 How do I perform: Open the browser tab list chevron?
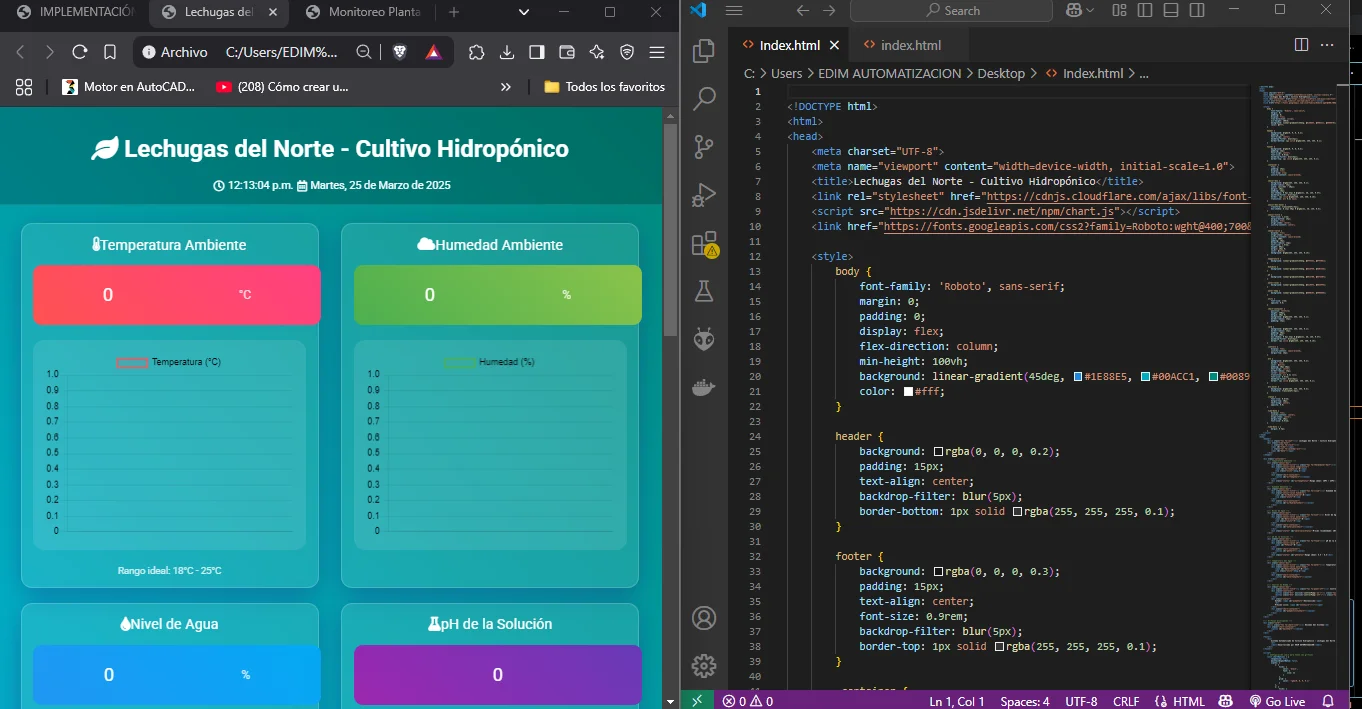tap(523, 14)
